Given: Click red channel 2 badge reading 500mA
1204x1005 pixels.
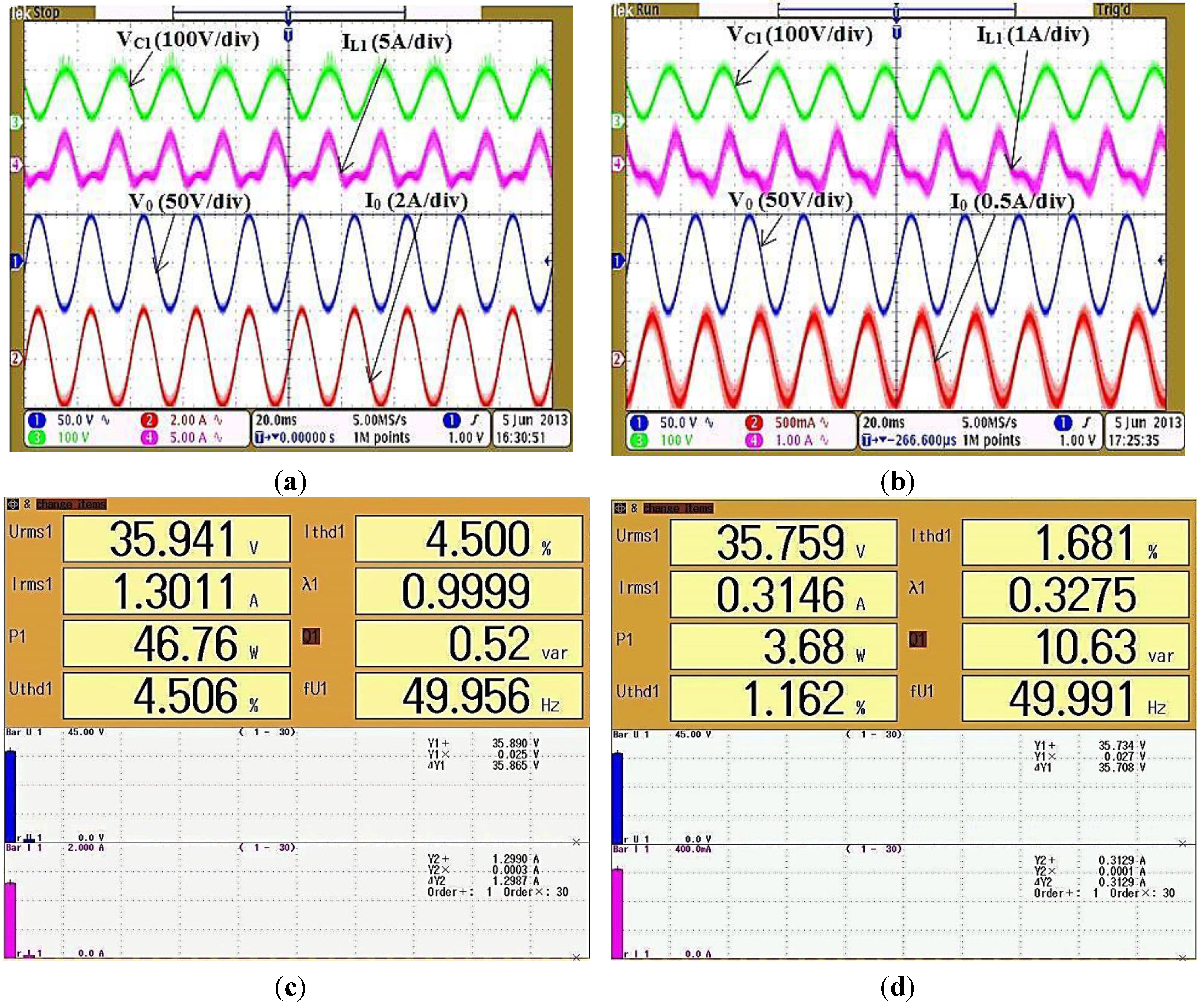Looking at the screenshot, I should pyautogui.click(x=754, y=423).
